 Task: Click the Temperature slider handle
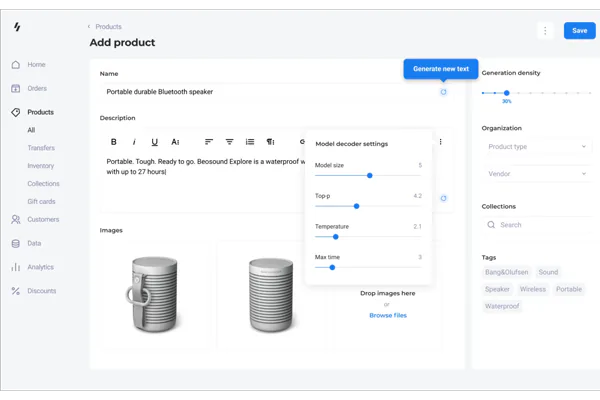[x=336, y=237]
